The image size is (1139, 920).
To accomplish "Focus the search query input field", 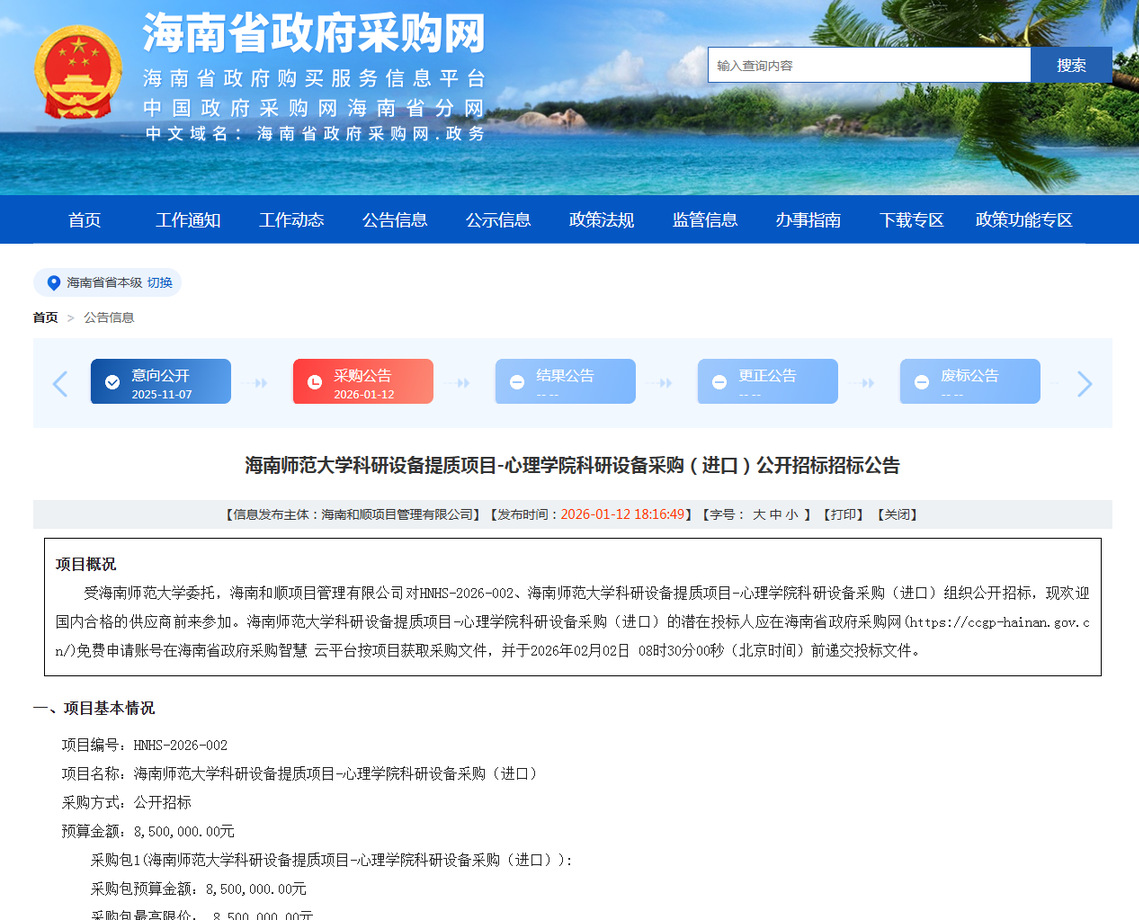I will pos(868,65).
